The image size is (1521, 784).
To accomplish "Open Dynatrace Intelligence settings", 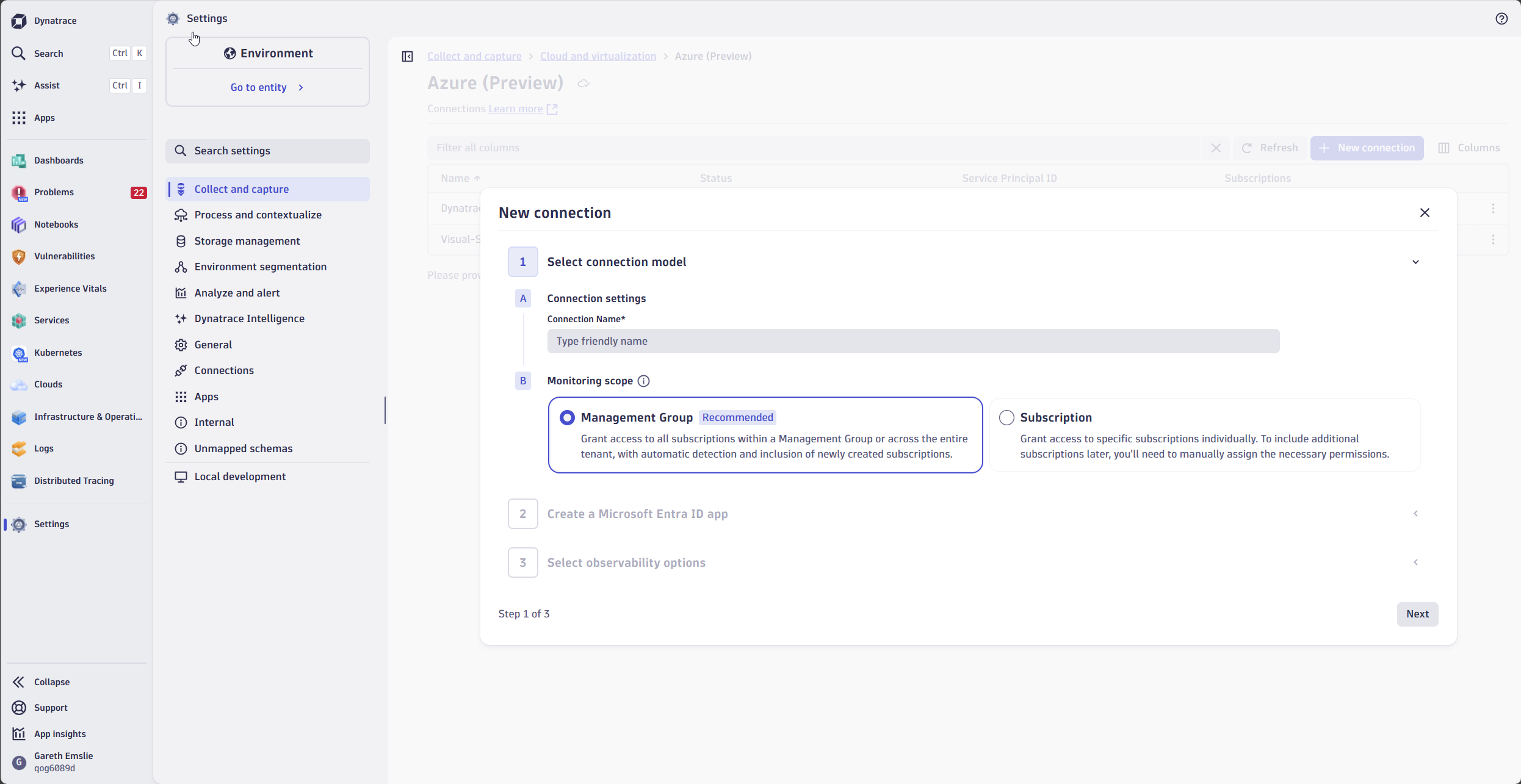I will click(268, 318).
